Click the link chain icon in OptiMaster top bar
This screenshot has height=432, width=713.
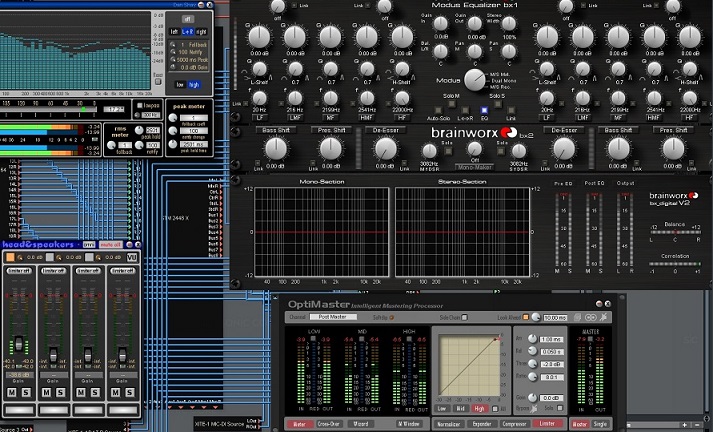click(591, 317)
